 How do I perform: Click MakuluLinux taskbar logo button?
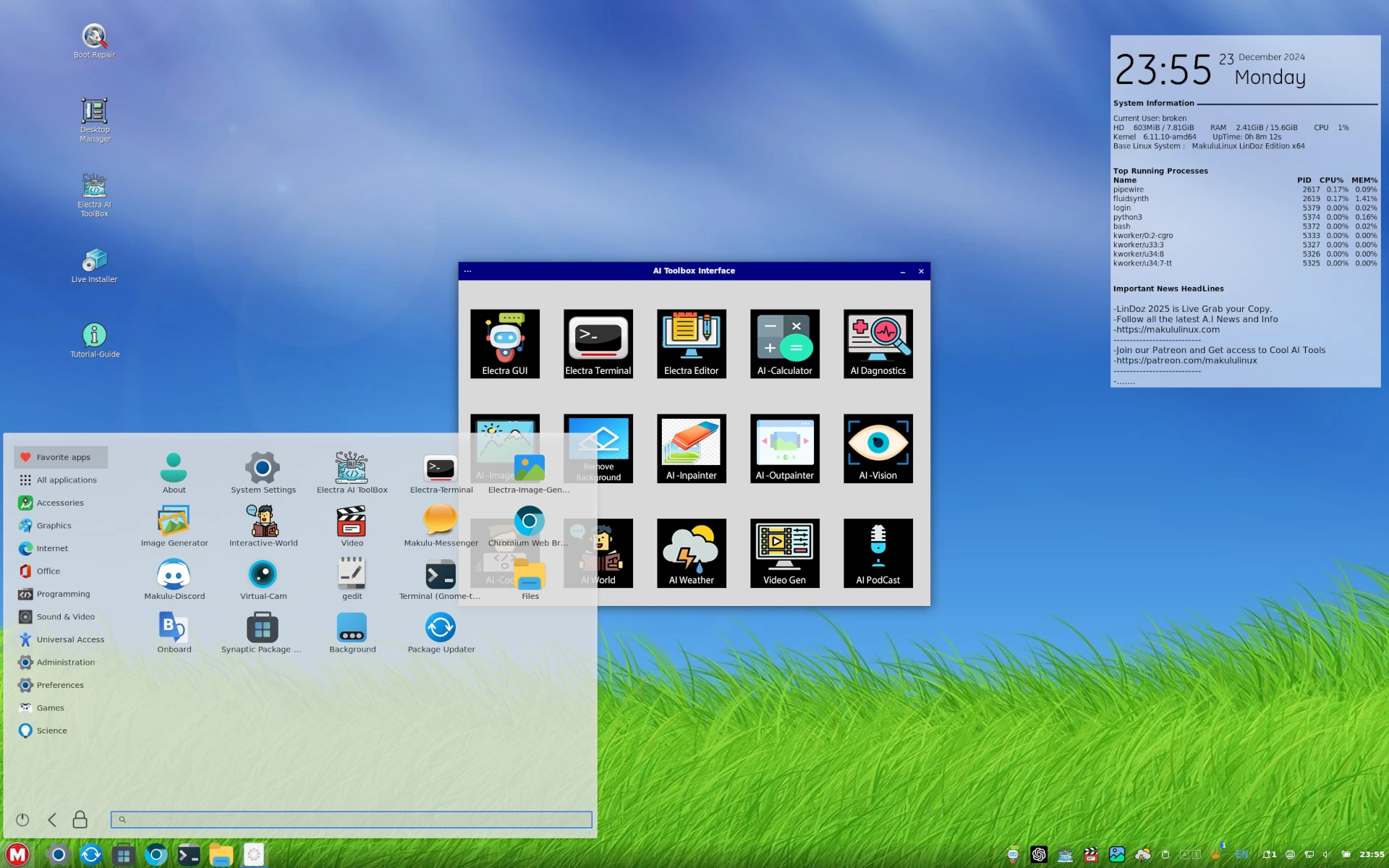click(x=16, y=854)
